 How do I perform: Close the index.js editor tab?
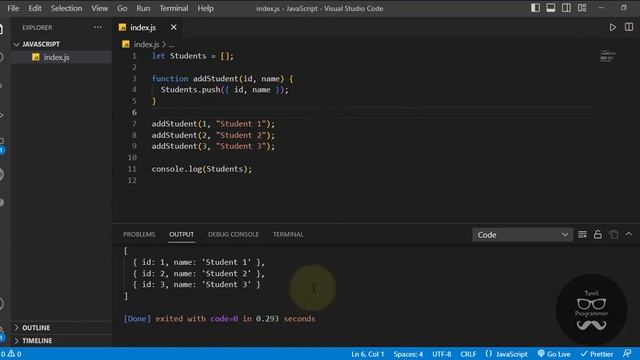coord(173,27)
